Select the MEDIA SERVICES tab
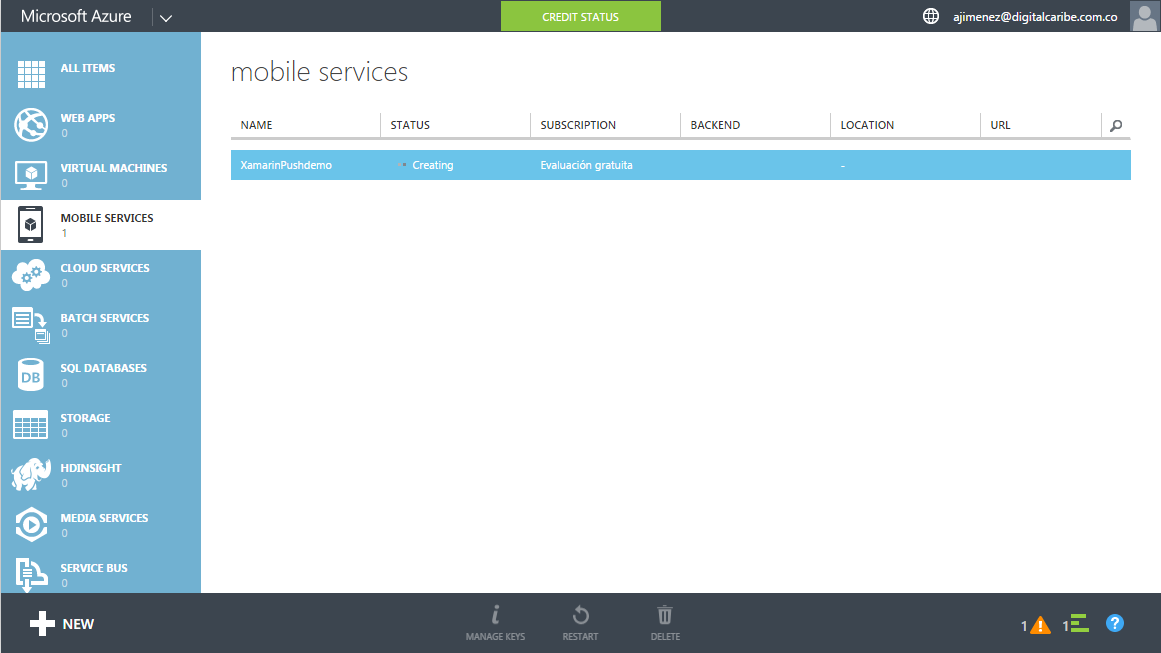1161x653 pixels. (101, 525)
